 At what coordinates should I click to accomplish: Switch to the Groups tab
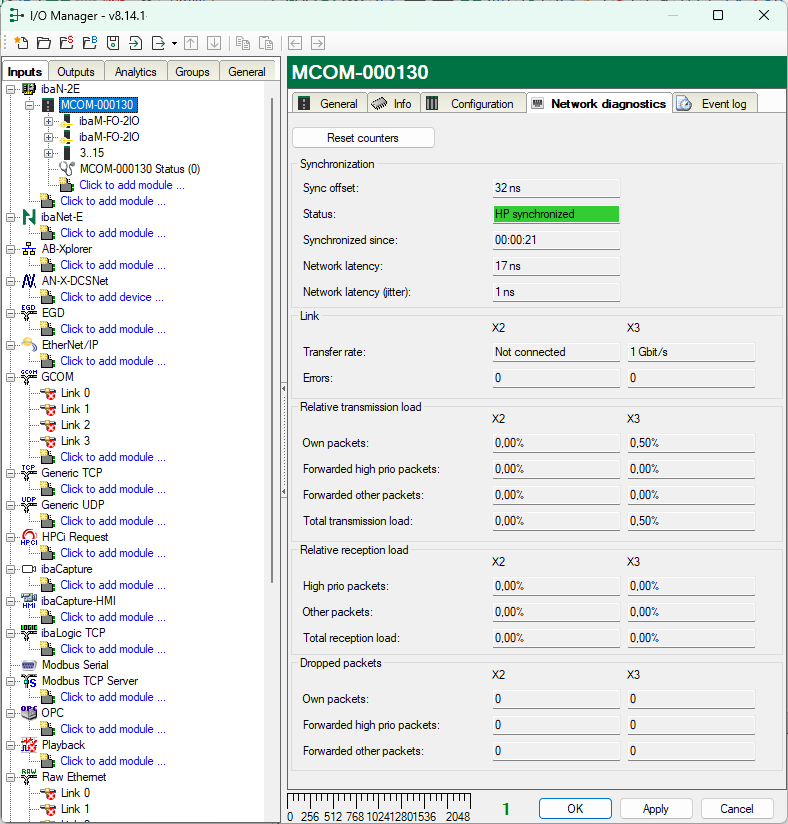point(192,72)
